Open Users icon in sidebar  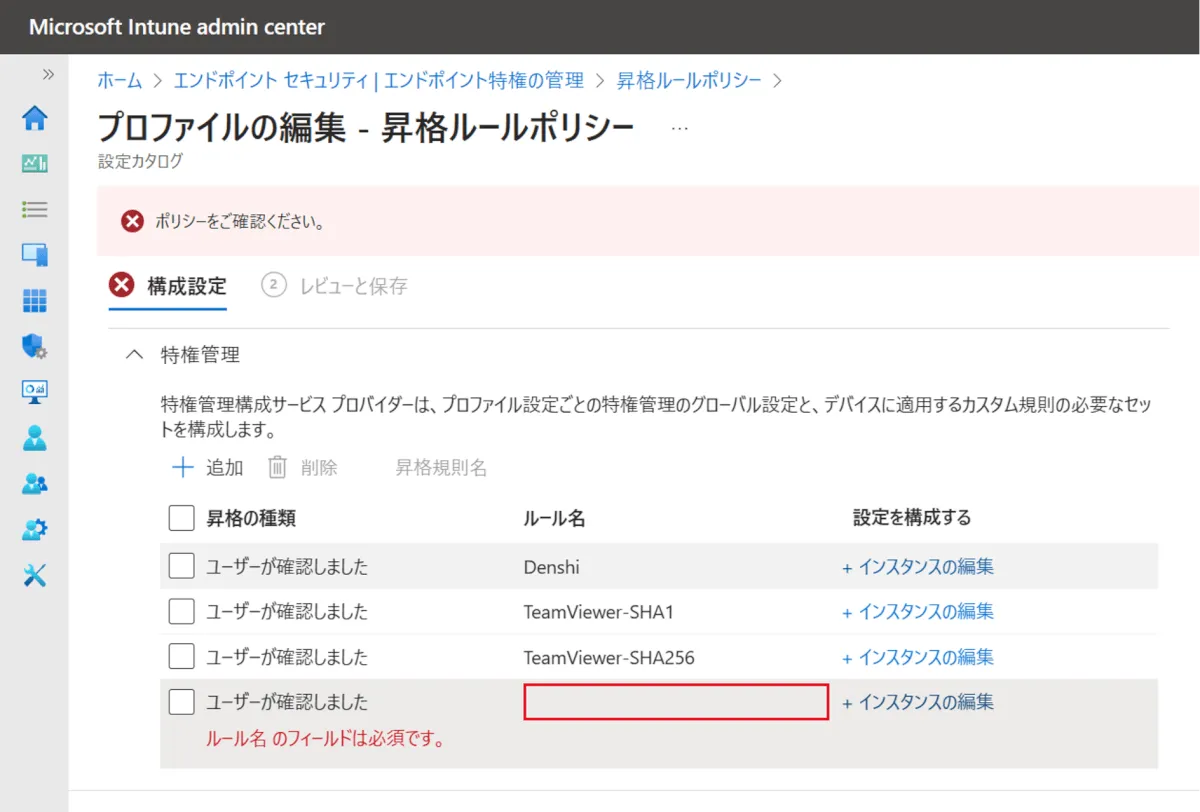35,438
